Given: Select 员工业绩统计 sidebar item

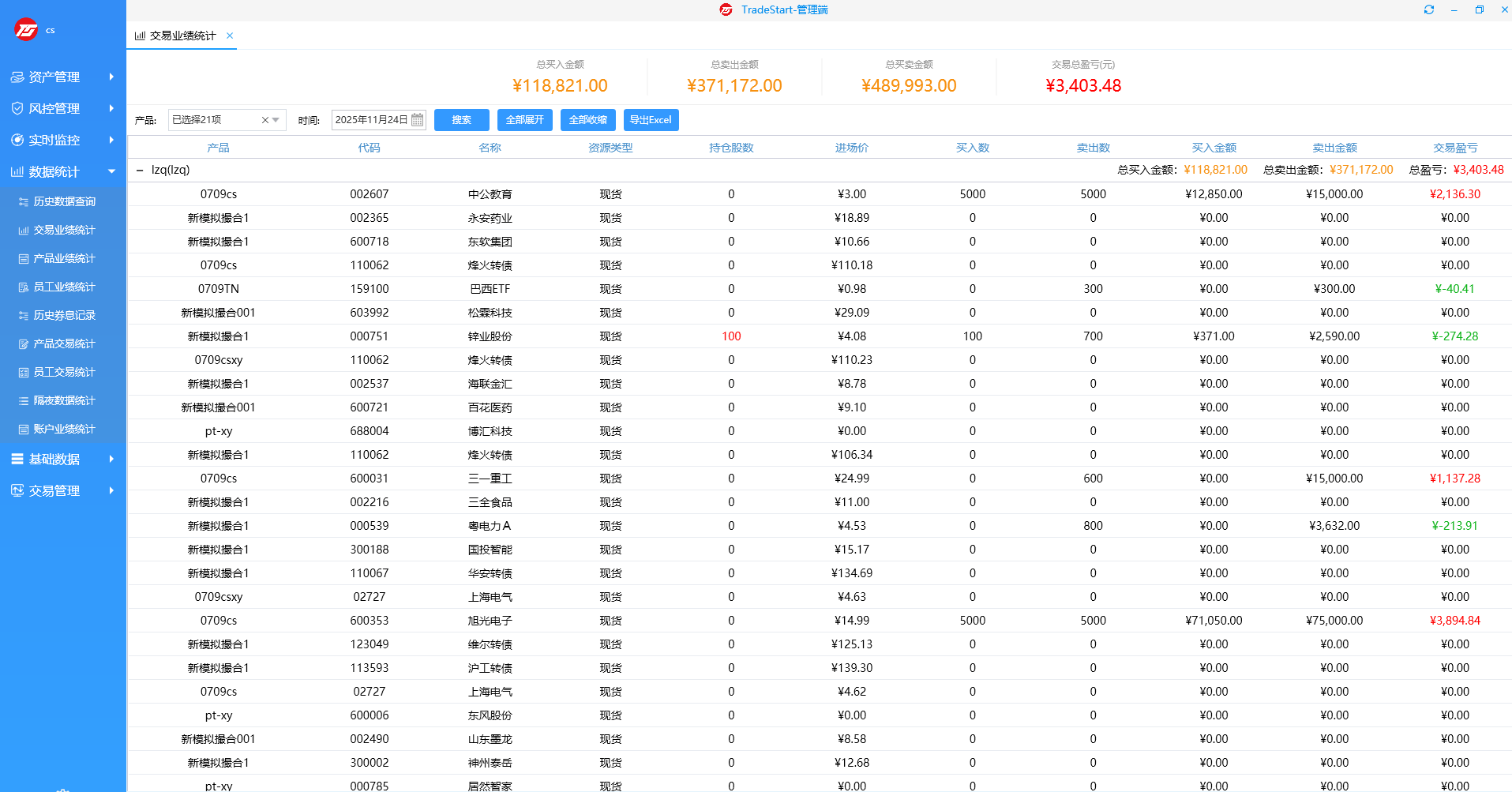Looking at the screenshot, I should point(64,287).
